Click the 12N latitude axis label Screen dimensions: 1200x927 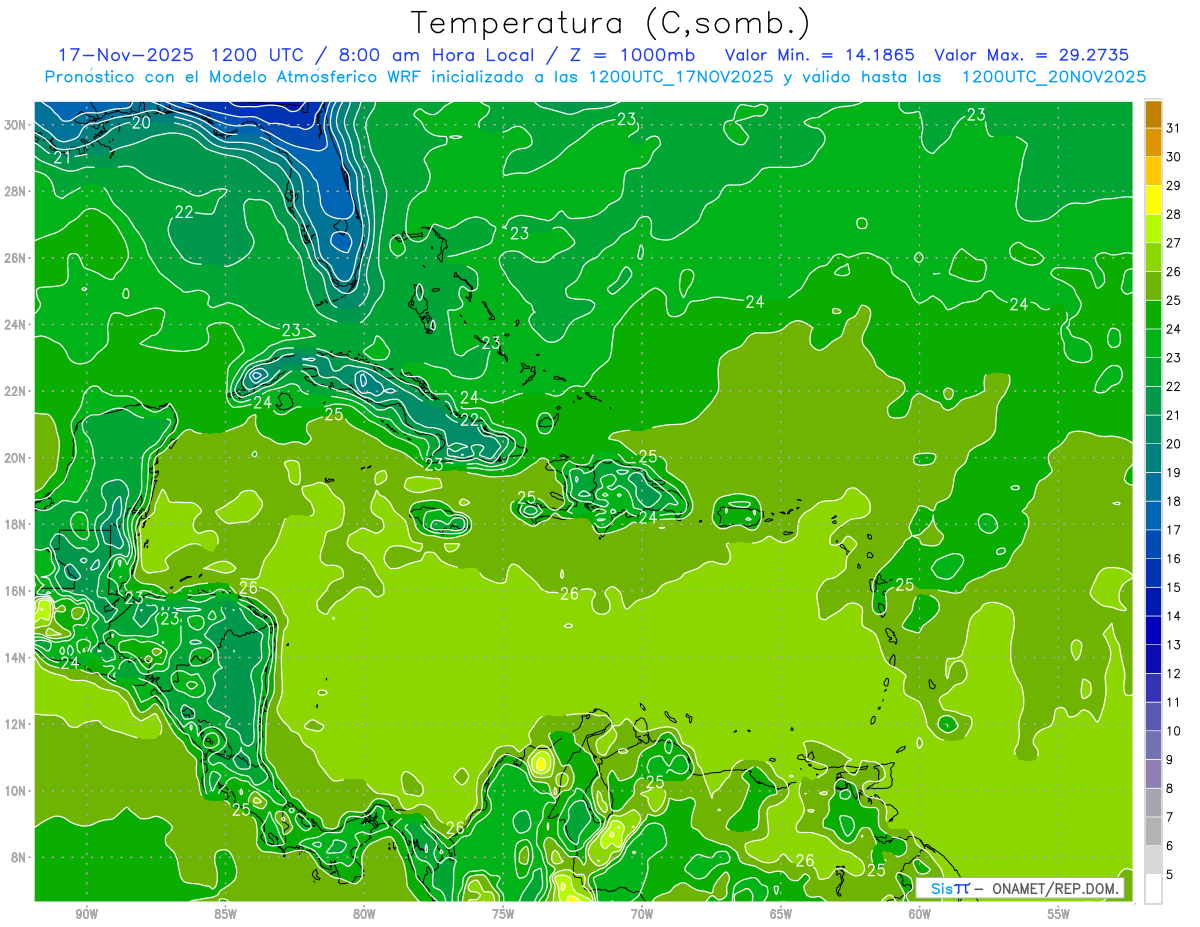(x=17, y=724)
